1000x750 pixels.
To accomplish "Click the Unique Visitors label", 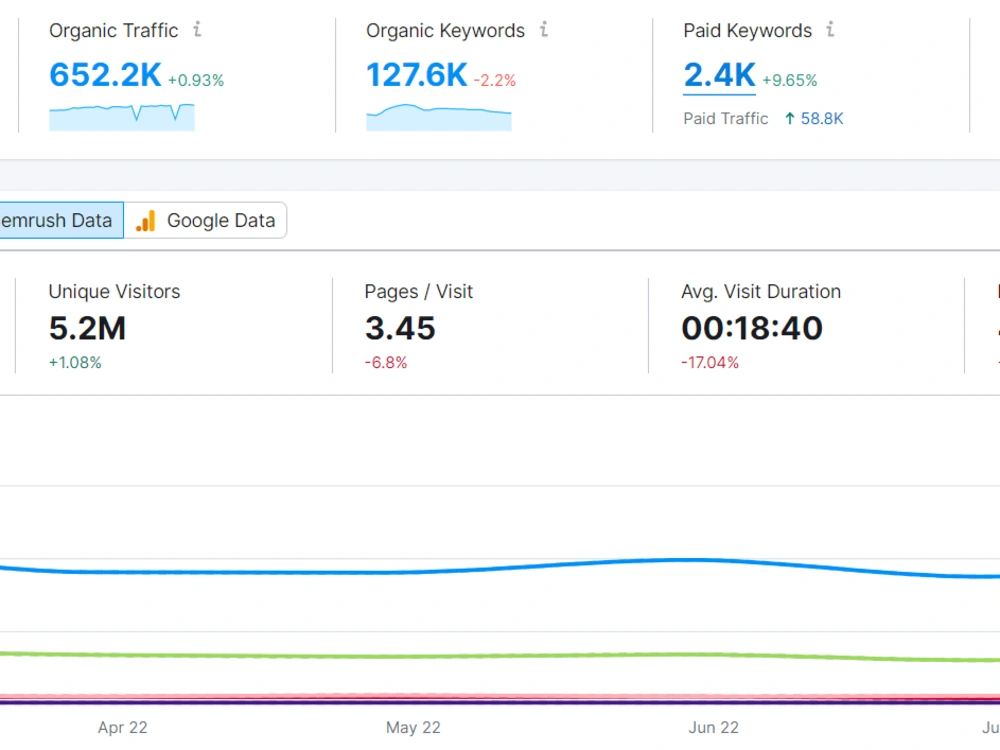I will (114, 291).
